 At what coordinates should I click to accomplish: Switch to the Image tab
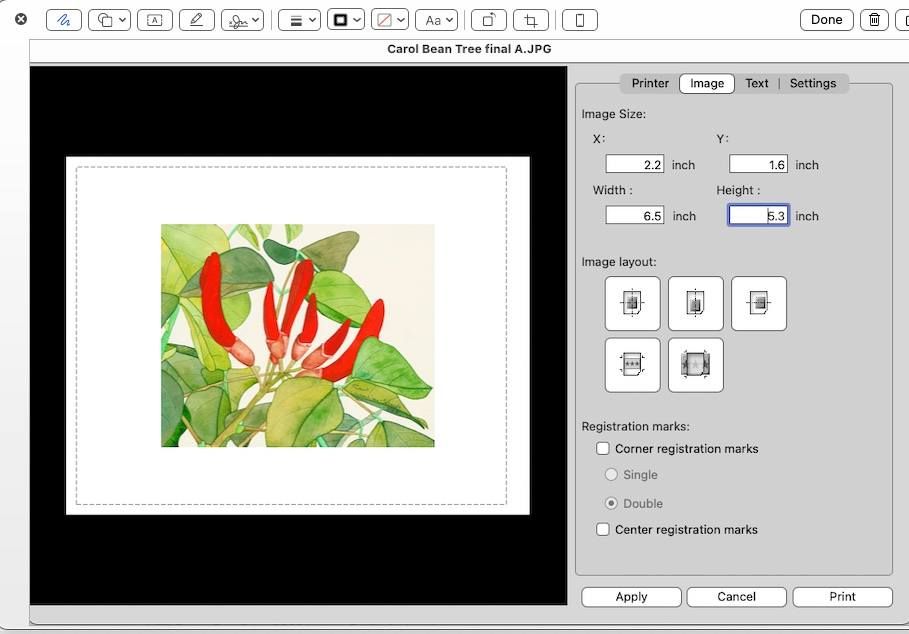(707, 83)
